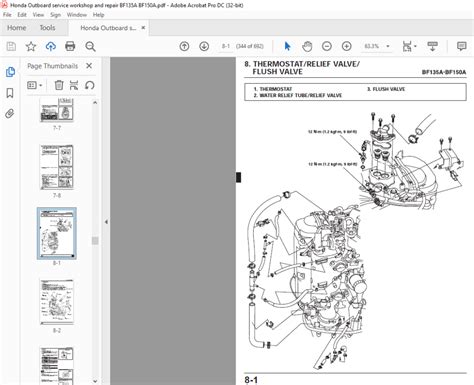Select the Hand pan tool

click(307, 46)
